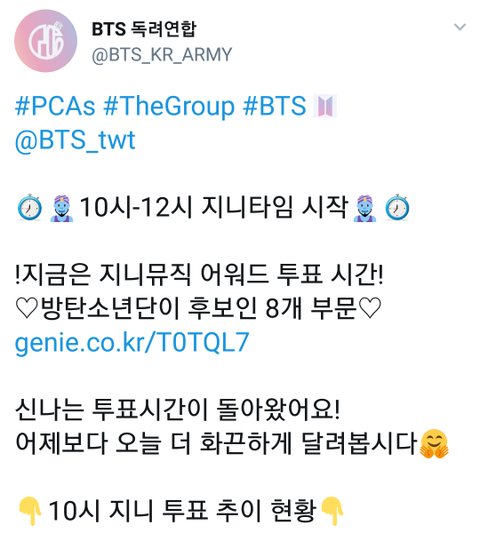The height and width of the screenshot is (541, 480).
Task: Click the pointing-down hand before 10시 지니
Action: [30, 511]
